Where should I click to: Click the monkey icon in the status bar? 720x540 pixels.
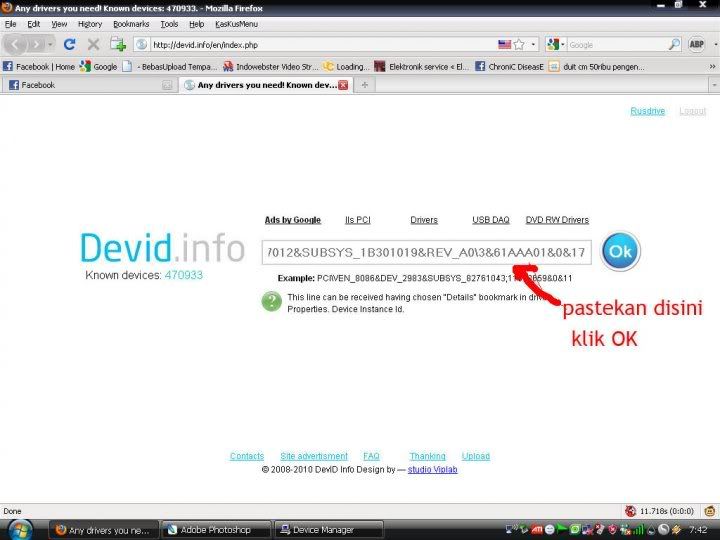pos(710,511)
